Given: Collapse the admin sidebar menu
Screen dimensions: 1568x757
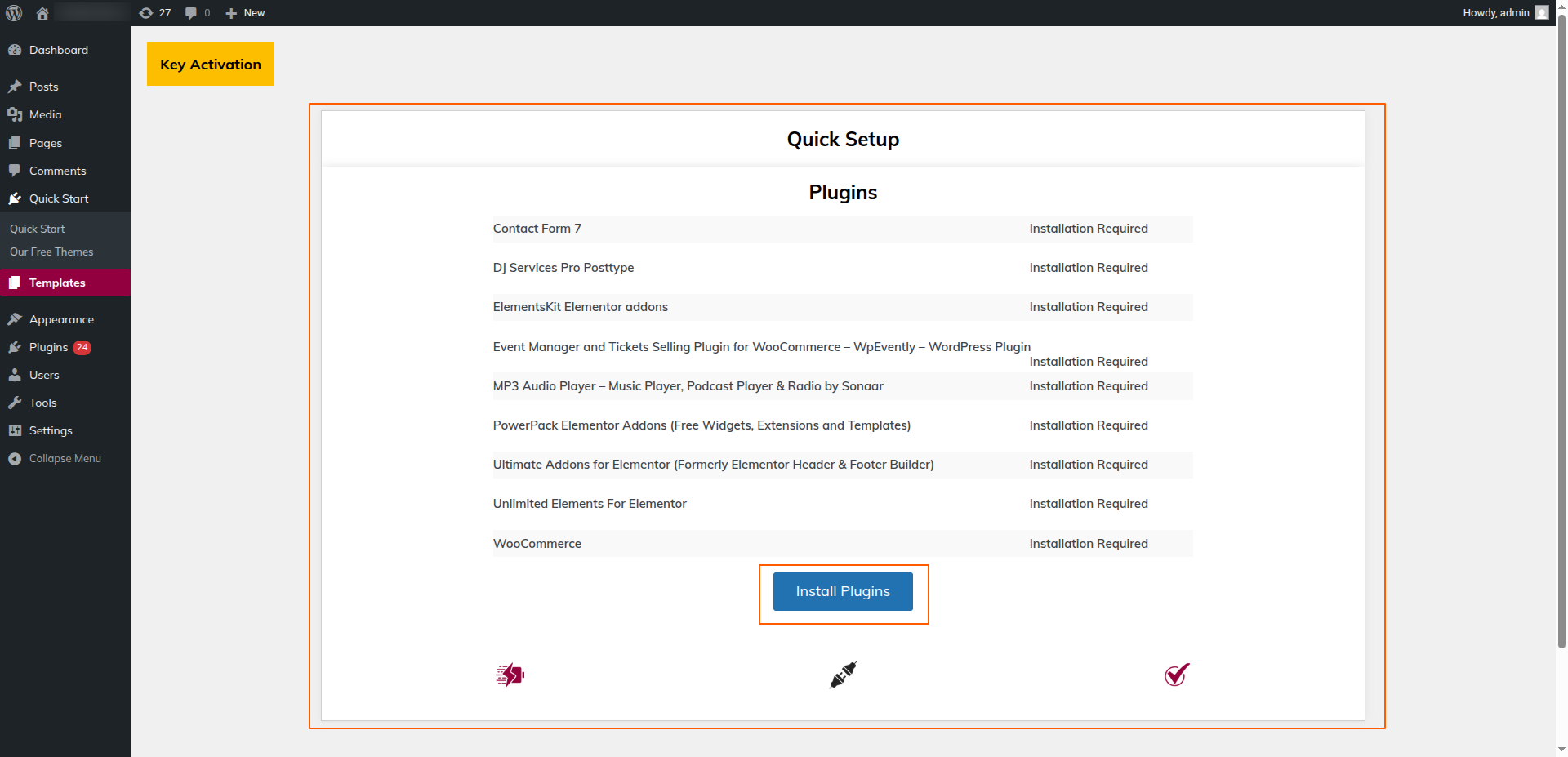Looking at the screenshot, I should point(65,458).
